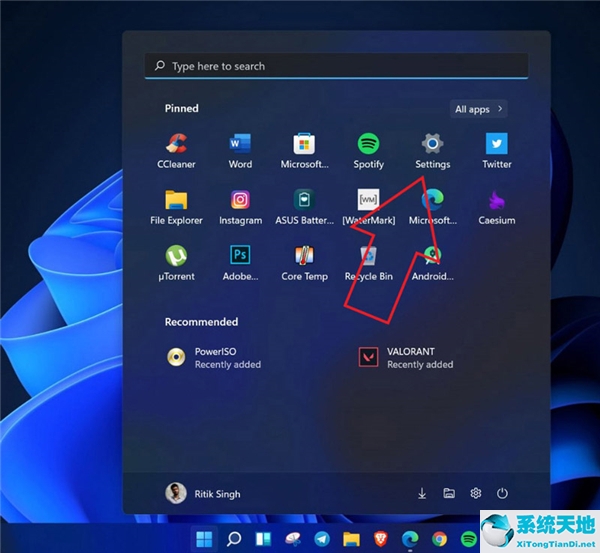Open Microsoft Edge on the taskbar
The image size is (600, 553).
click(x=410, y=539)
